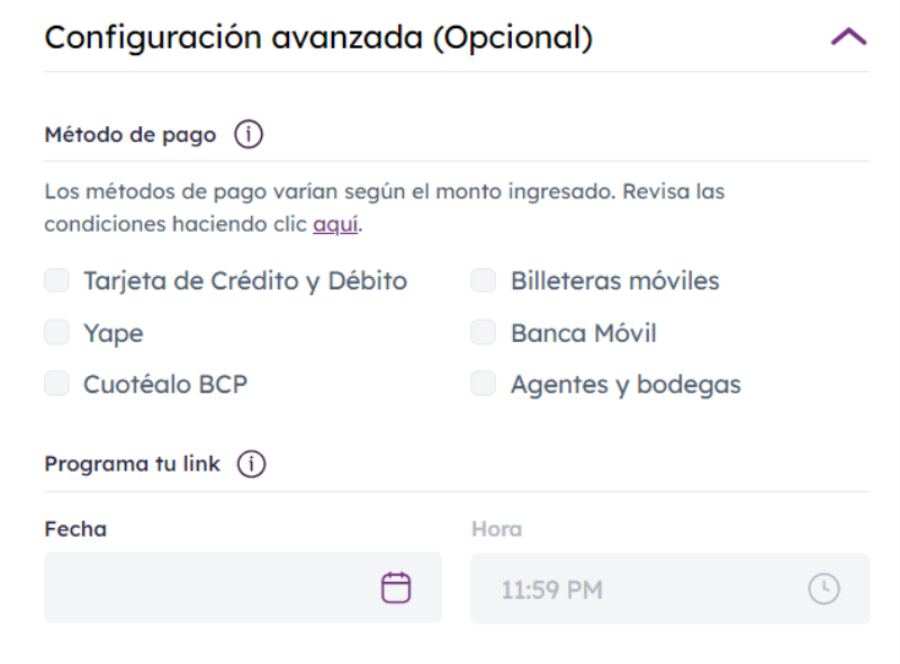The image size is (900, 664).
Task: Select the Billeteras móviles checkbox
Action: [484, 281]
